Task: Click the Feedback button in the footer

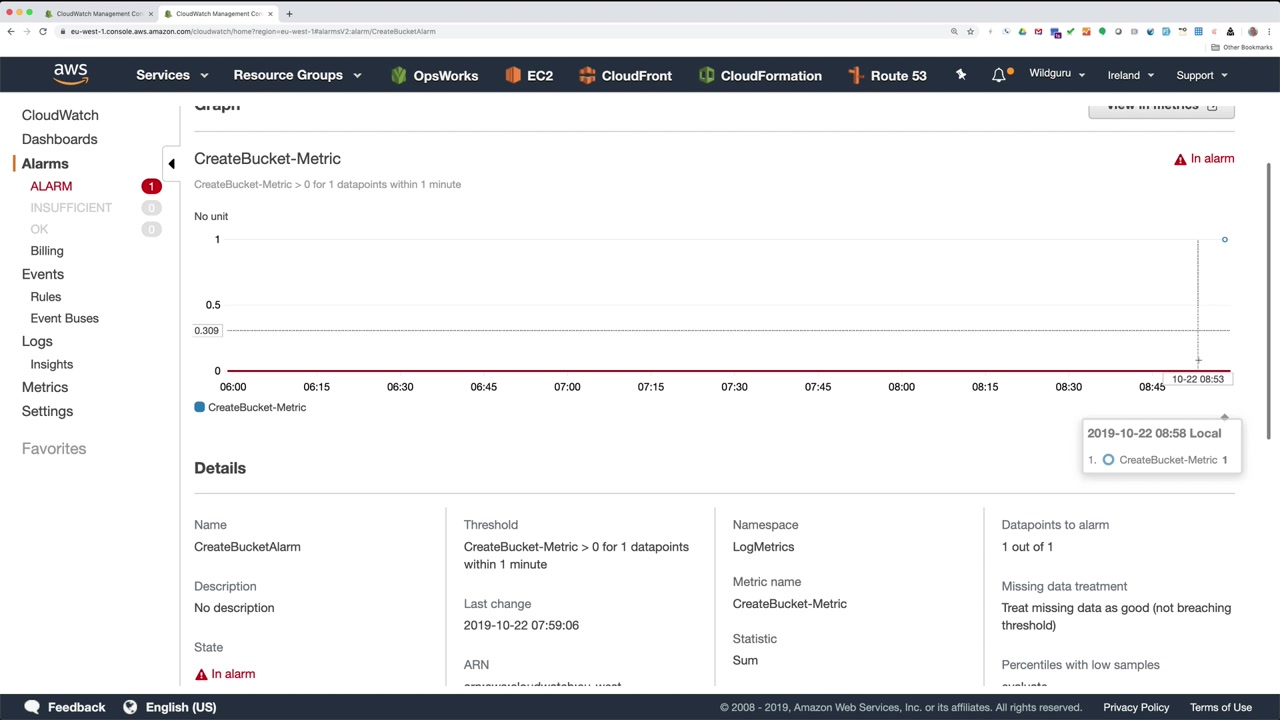Action: pos(65,707)
